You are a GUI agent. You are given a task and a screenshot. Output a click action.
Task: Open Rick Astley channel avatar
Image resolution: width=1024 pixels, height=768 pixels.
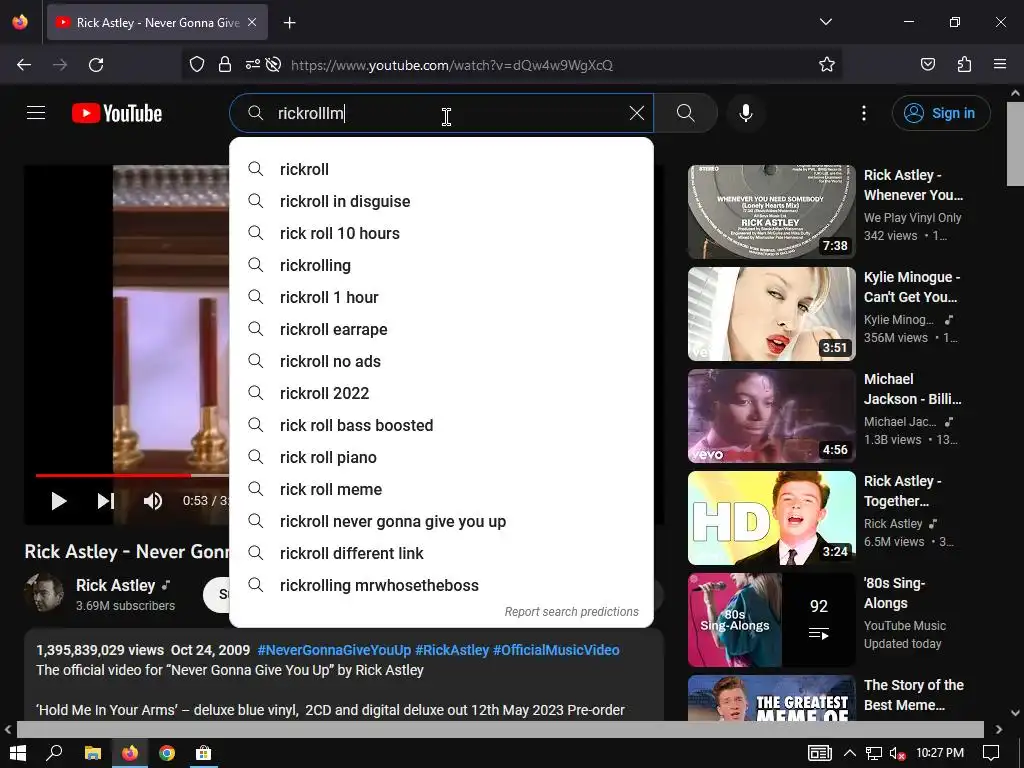[x=44, y=592]
